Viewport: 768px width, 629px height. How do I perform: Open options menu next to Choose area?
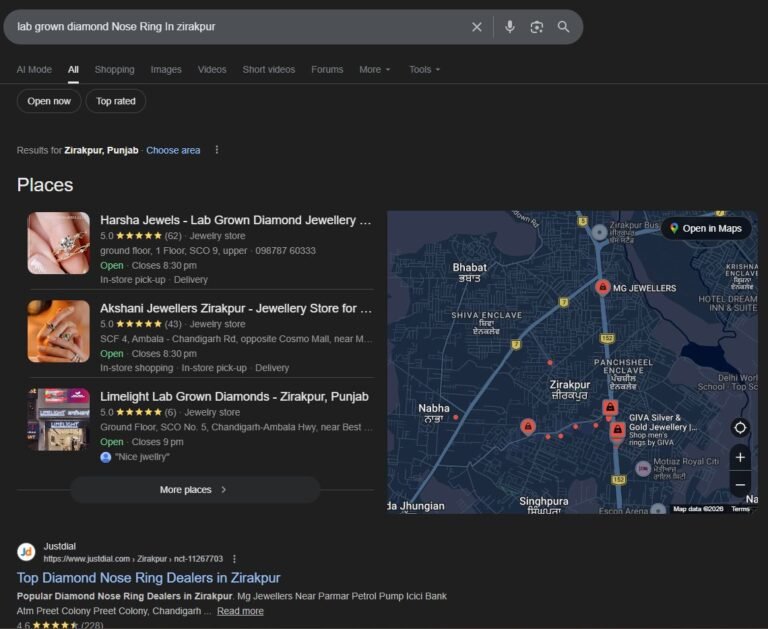[x=217, y=150]
